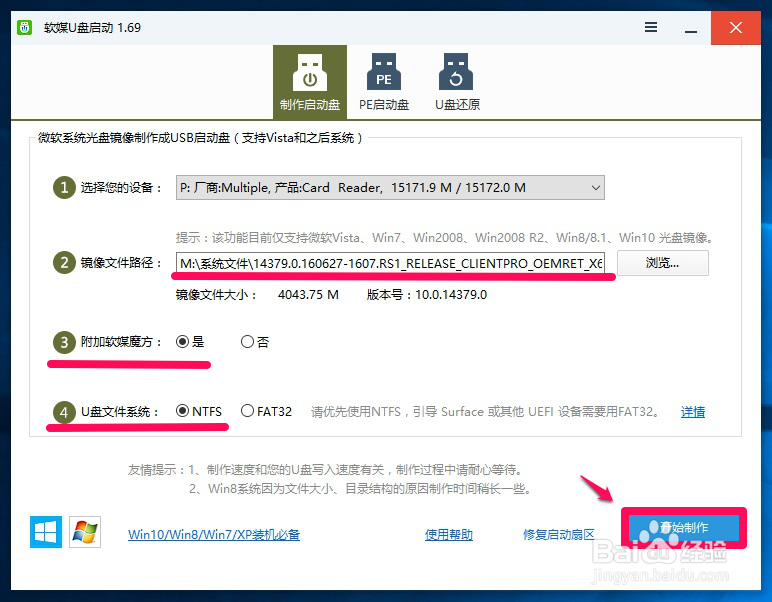Open the 使用帮助 link

[x=449, y=535]
